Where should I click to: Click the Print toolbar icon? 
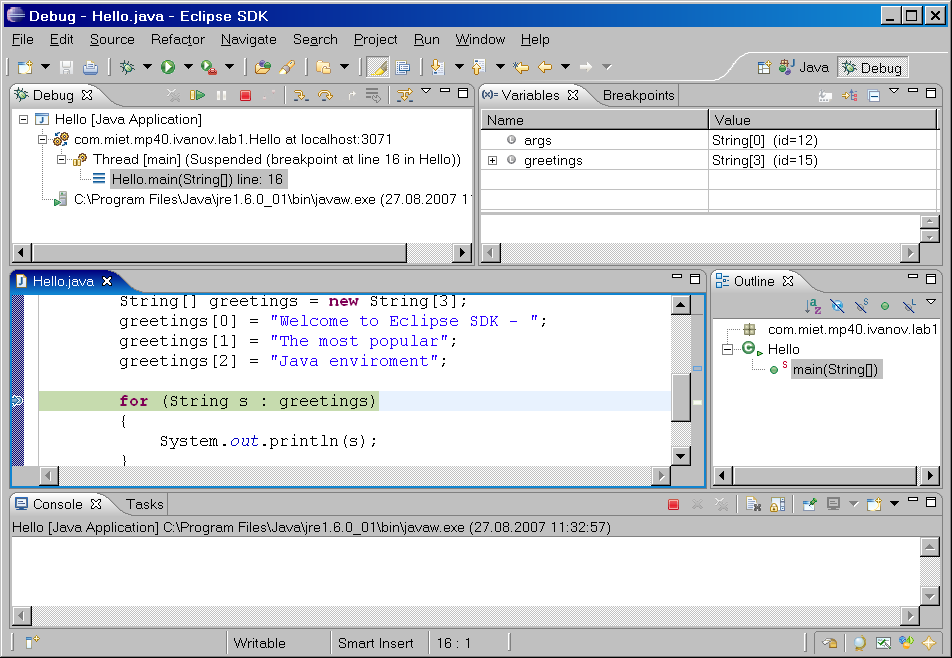(x=90, y=67)
